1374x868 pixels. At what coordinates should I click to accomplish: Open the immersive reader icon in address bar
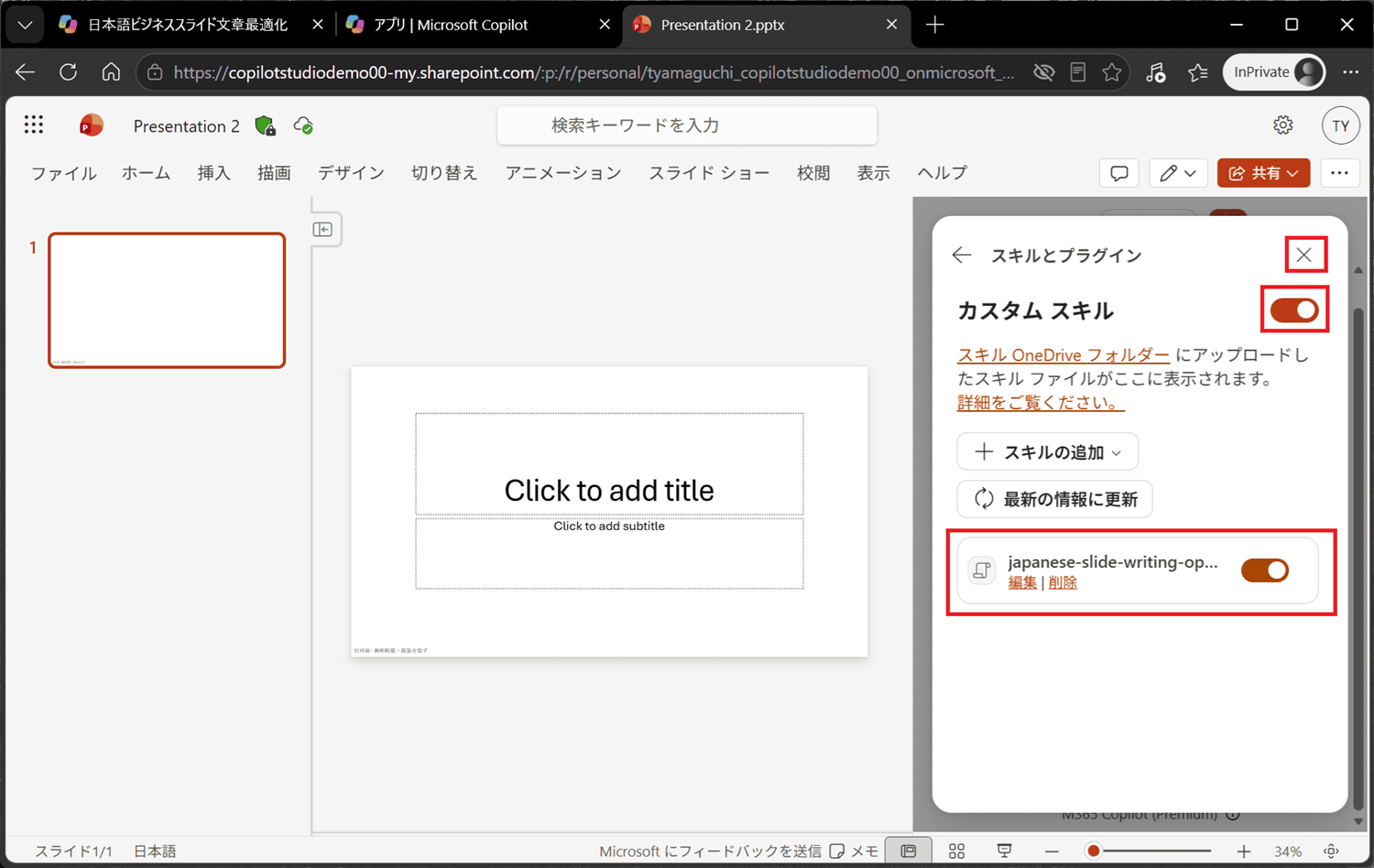coord(1078,72)
